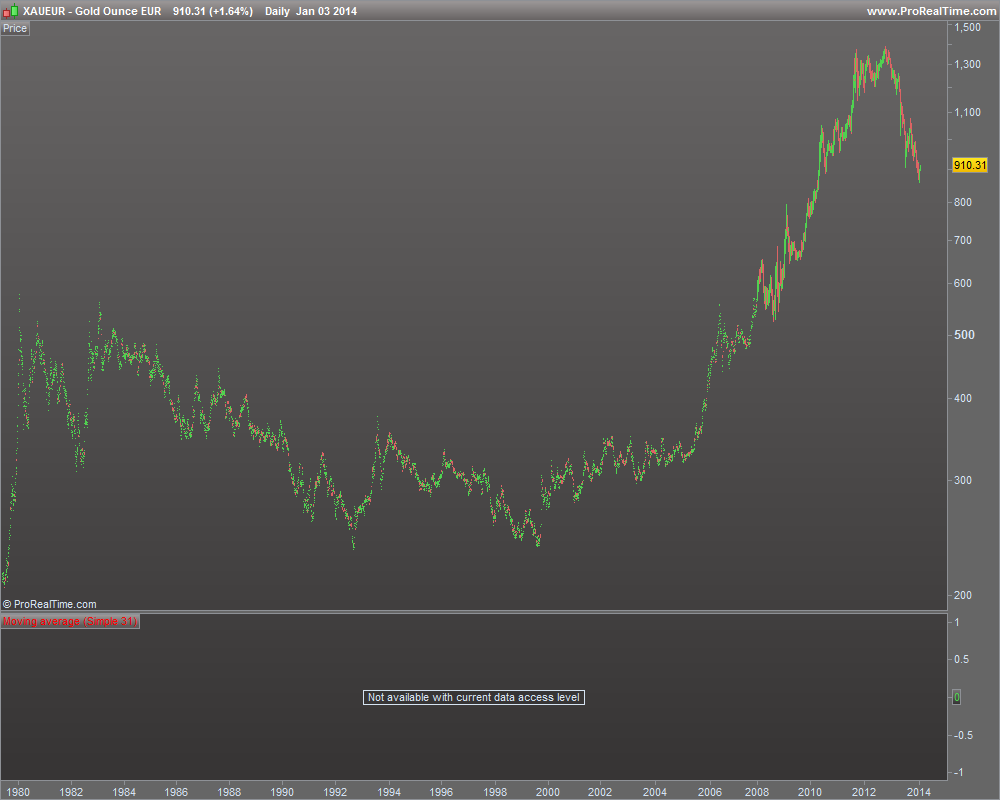
Task: Click the 1986 time axis label
Action: pyautogui.click(x=176, y=792)
